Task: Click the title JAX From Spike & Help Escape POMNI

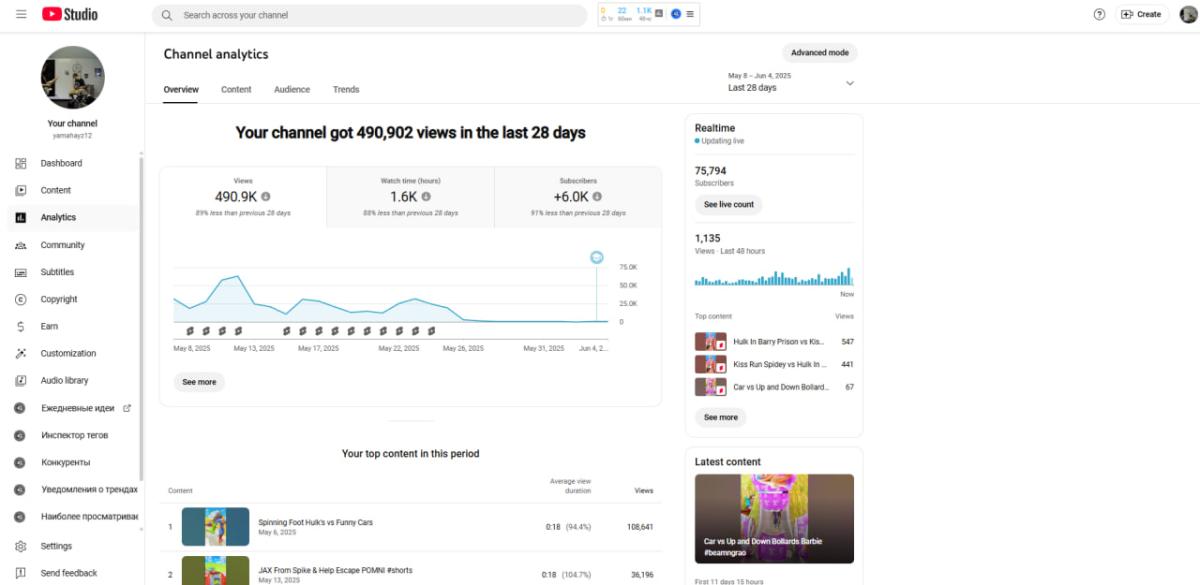Action: [335, 570]
